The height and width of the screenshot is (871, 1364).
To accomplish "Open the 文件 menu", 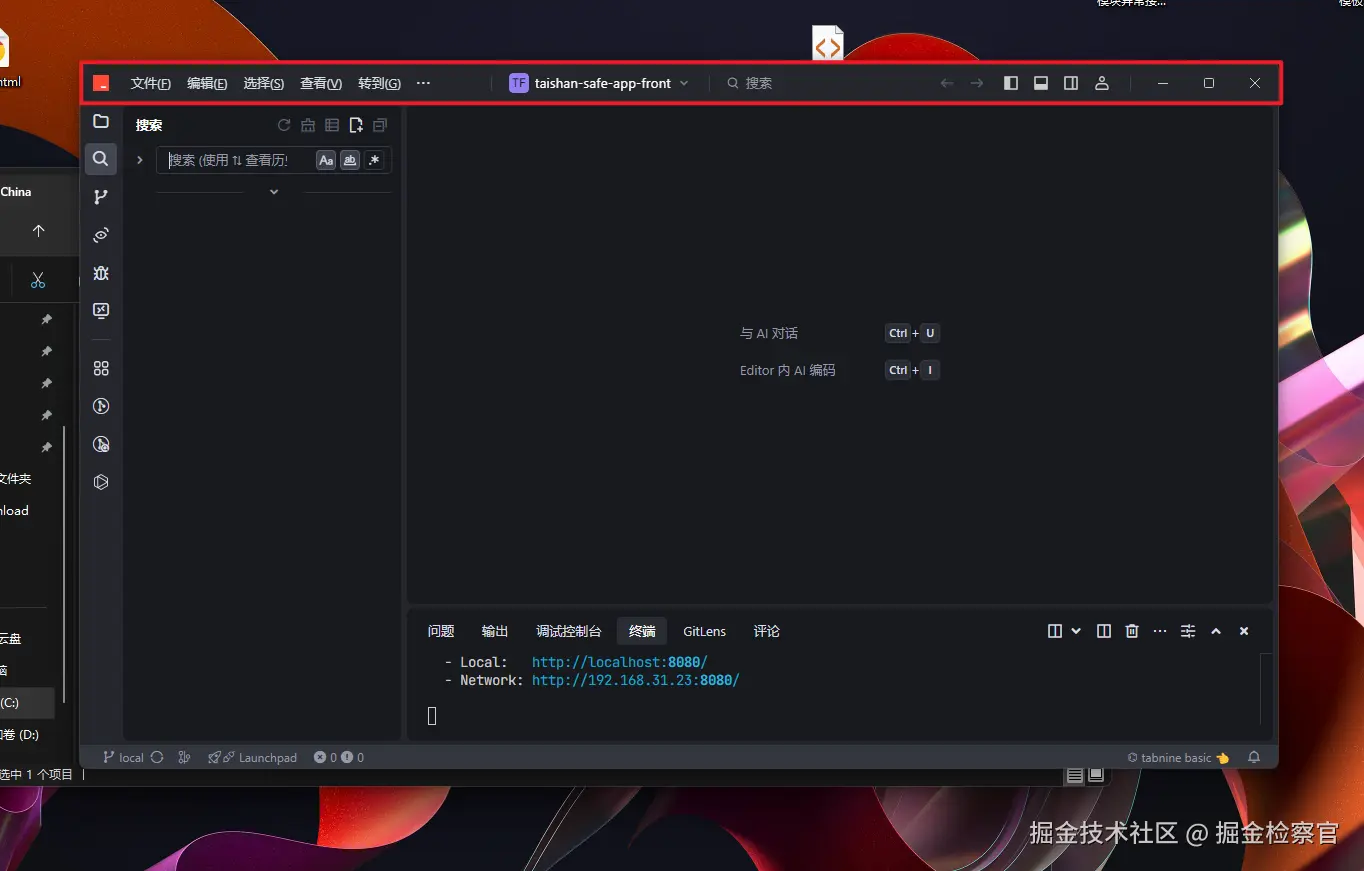I will click(x=150, y=83).
